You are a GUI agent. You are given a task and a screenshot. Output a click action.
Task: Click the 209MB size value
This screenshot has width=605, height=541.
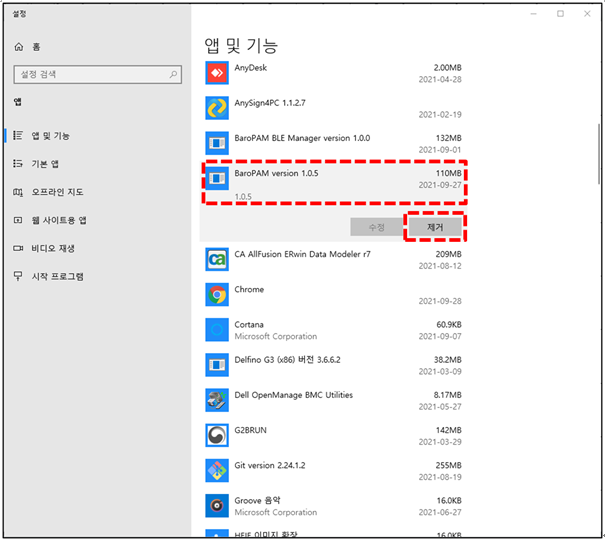(448, 254)
